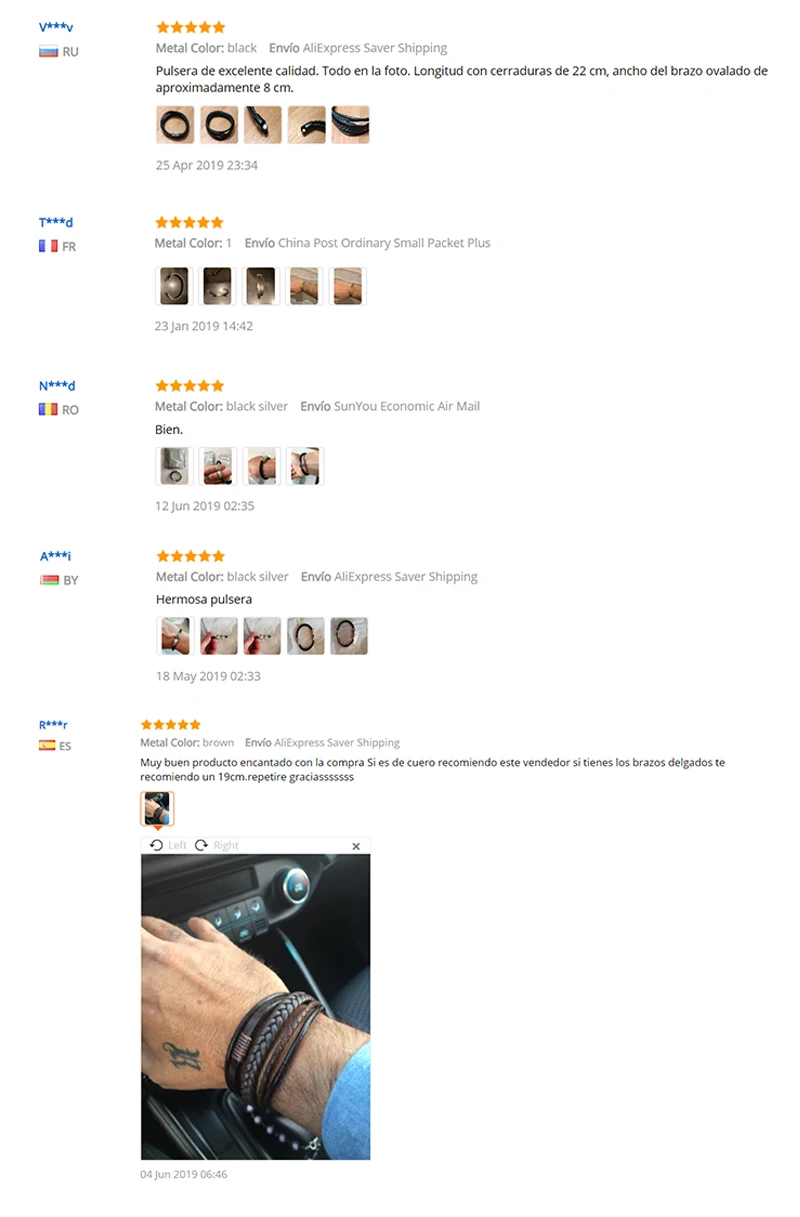800x1217 pixels.
Task: Rotate the expanded photo left
Action: [x=168, y=845]
